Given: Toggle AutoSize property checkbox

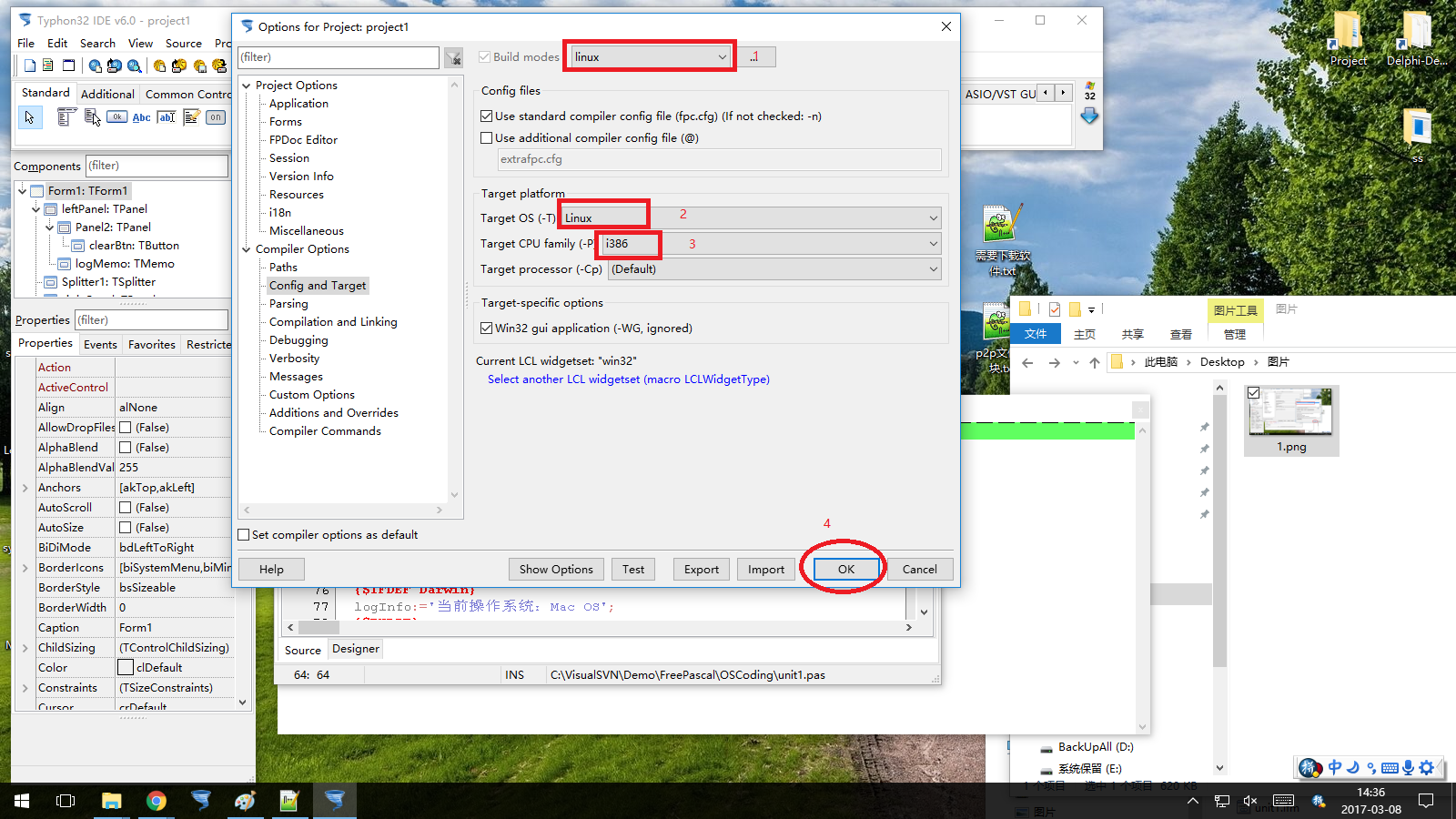Looking at the screenshot, I should pos(126,528).
